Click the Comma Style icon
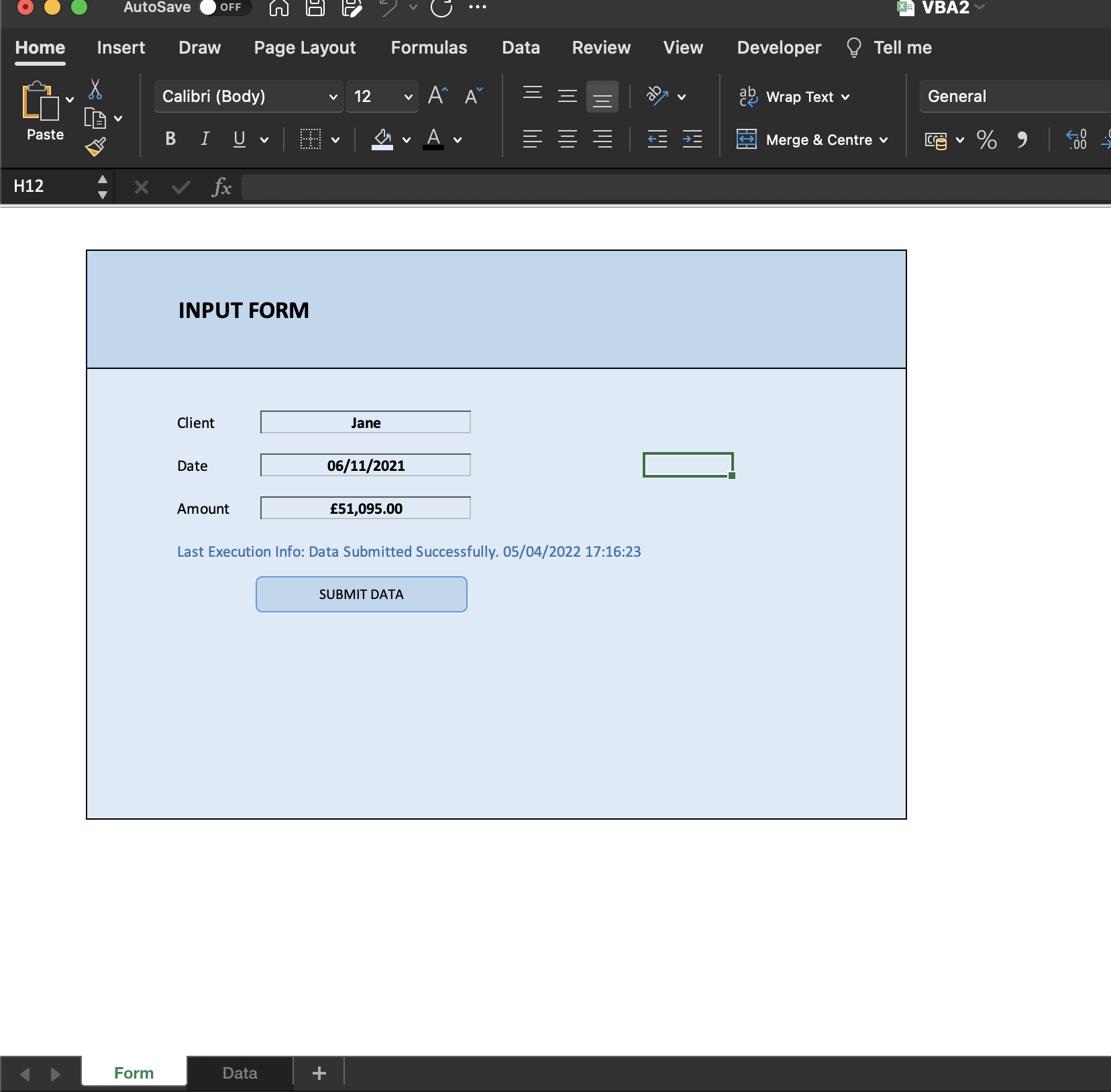Image resolution: width=1111 pixels, height=1092 pixels. pyautogui.click(x=1022, y=140)
